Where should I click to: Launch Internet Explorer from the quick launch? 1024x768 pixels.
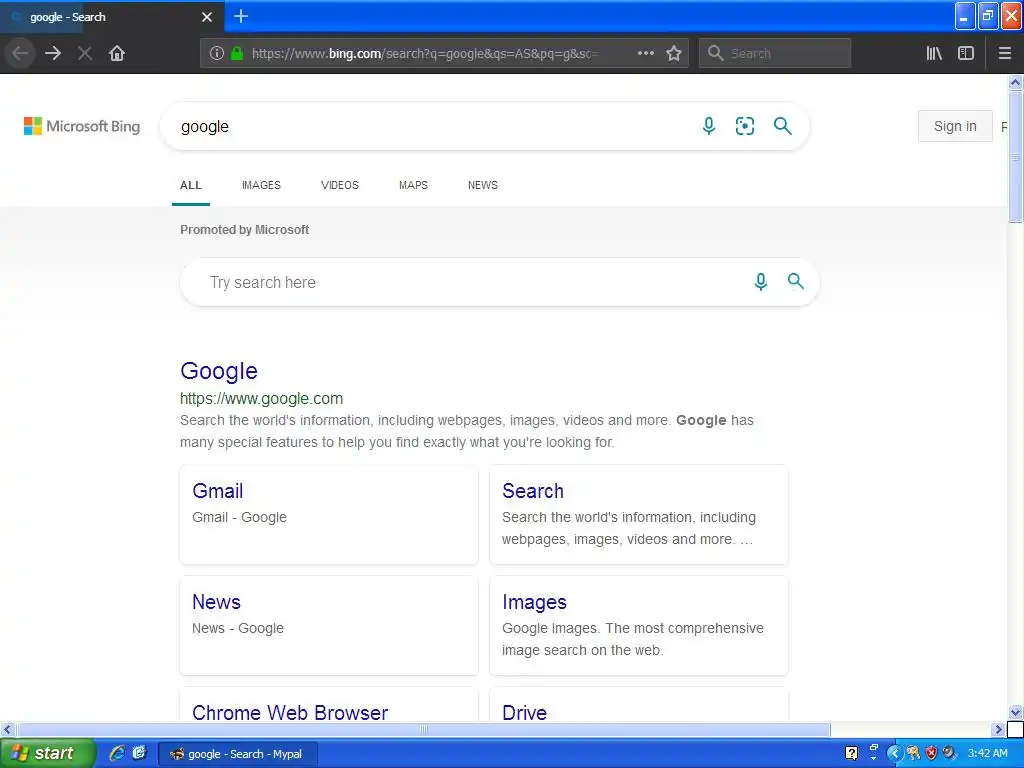117,753
